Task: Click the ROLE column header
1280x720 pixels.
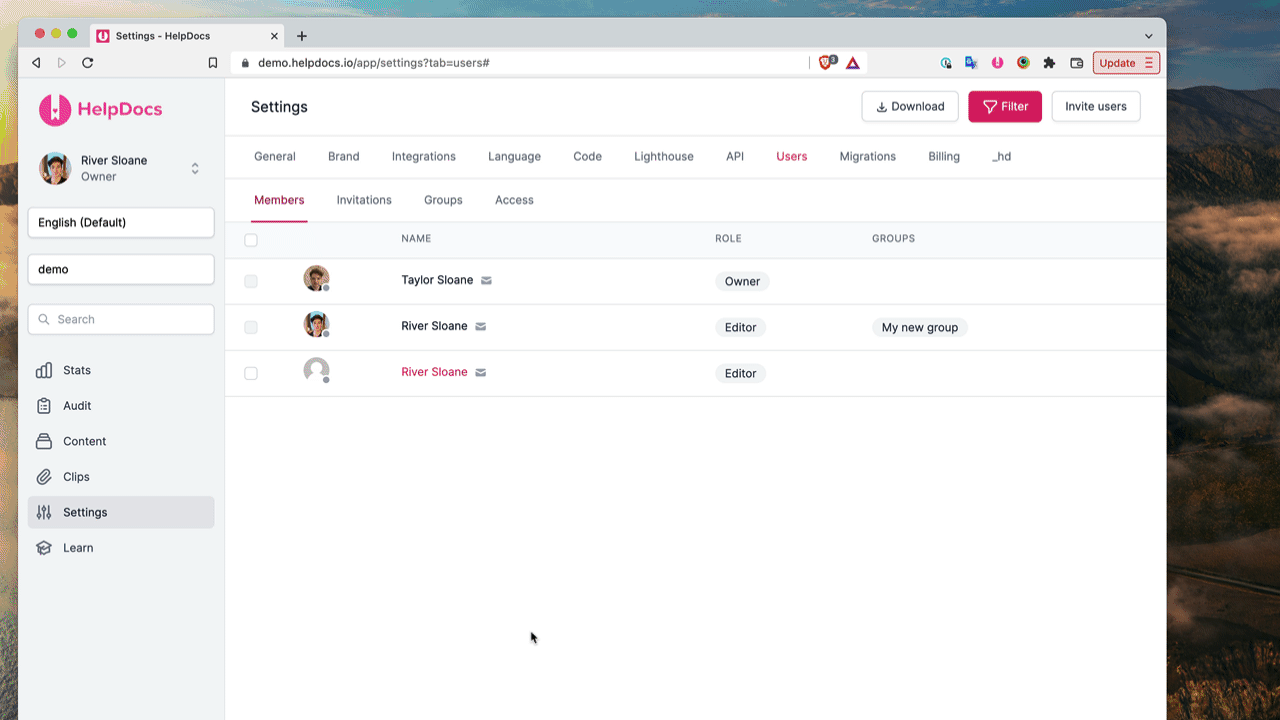Action: [x=728, y=239]
